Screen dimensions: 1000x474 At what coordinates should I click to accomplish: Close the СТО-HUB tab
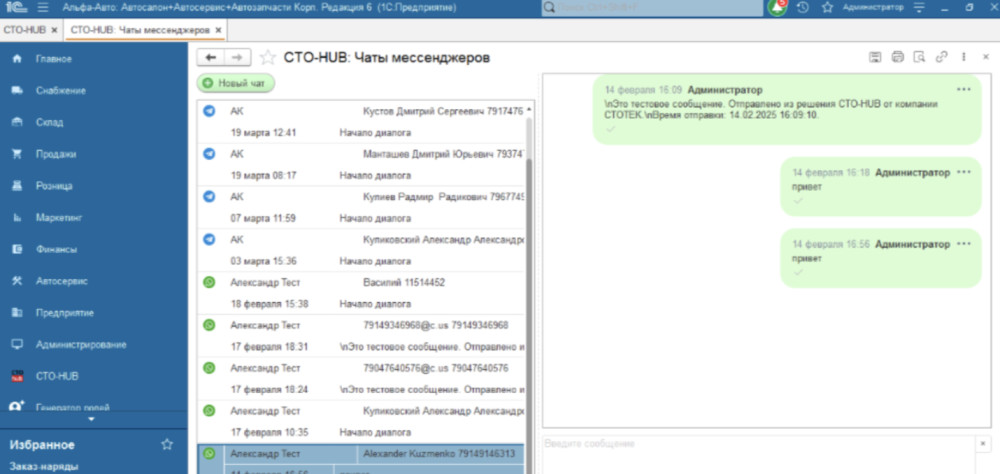pos(54,30)
